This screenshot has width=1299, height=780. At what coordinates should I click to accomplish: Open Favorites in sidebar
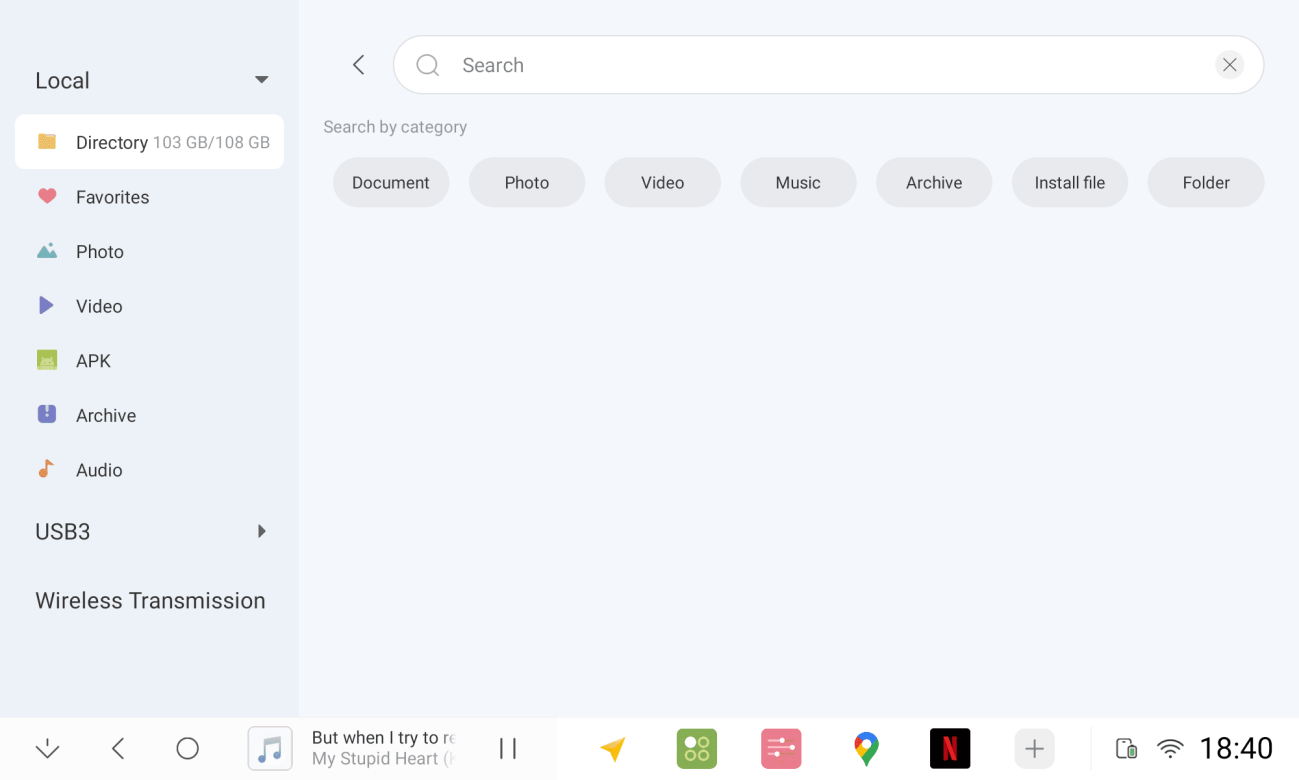[x=112, y=197]
